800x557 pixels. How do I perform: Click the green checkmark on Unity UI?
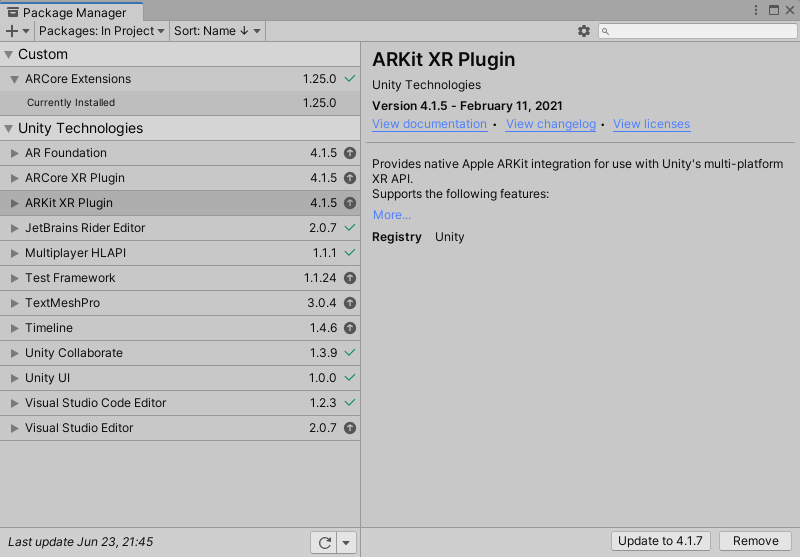point(349,377)
